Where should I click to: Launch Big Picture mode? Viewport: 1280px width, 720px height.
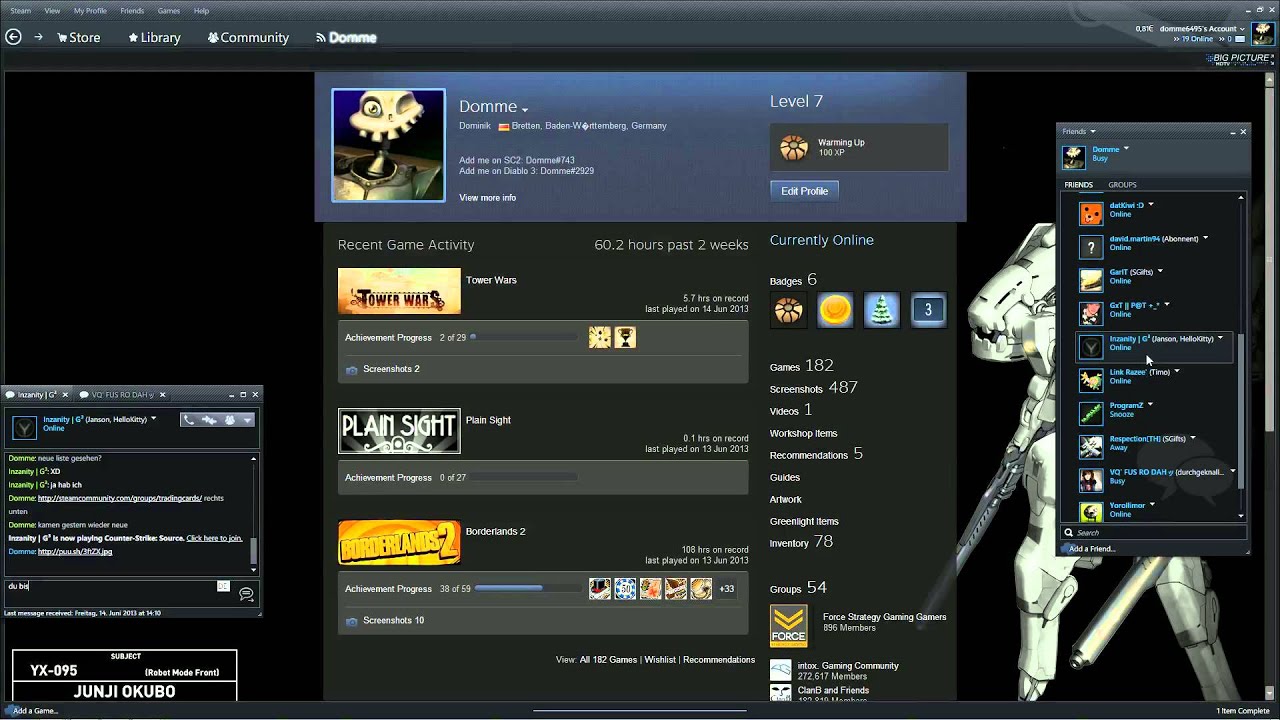(1238, 59)
